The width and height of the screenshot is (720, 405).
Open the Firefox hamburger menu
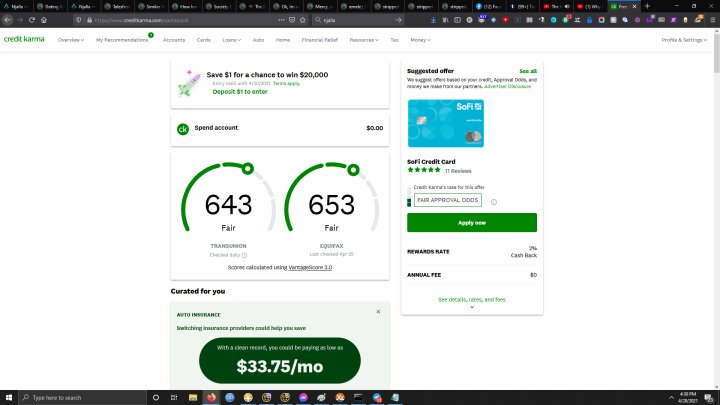[x=712, y=20]
